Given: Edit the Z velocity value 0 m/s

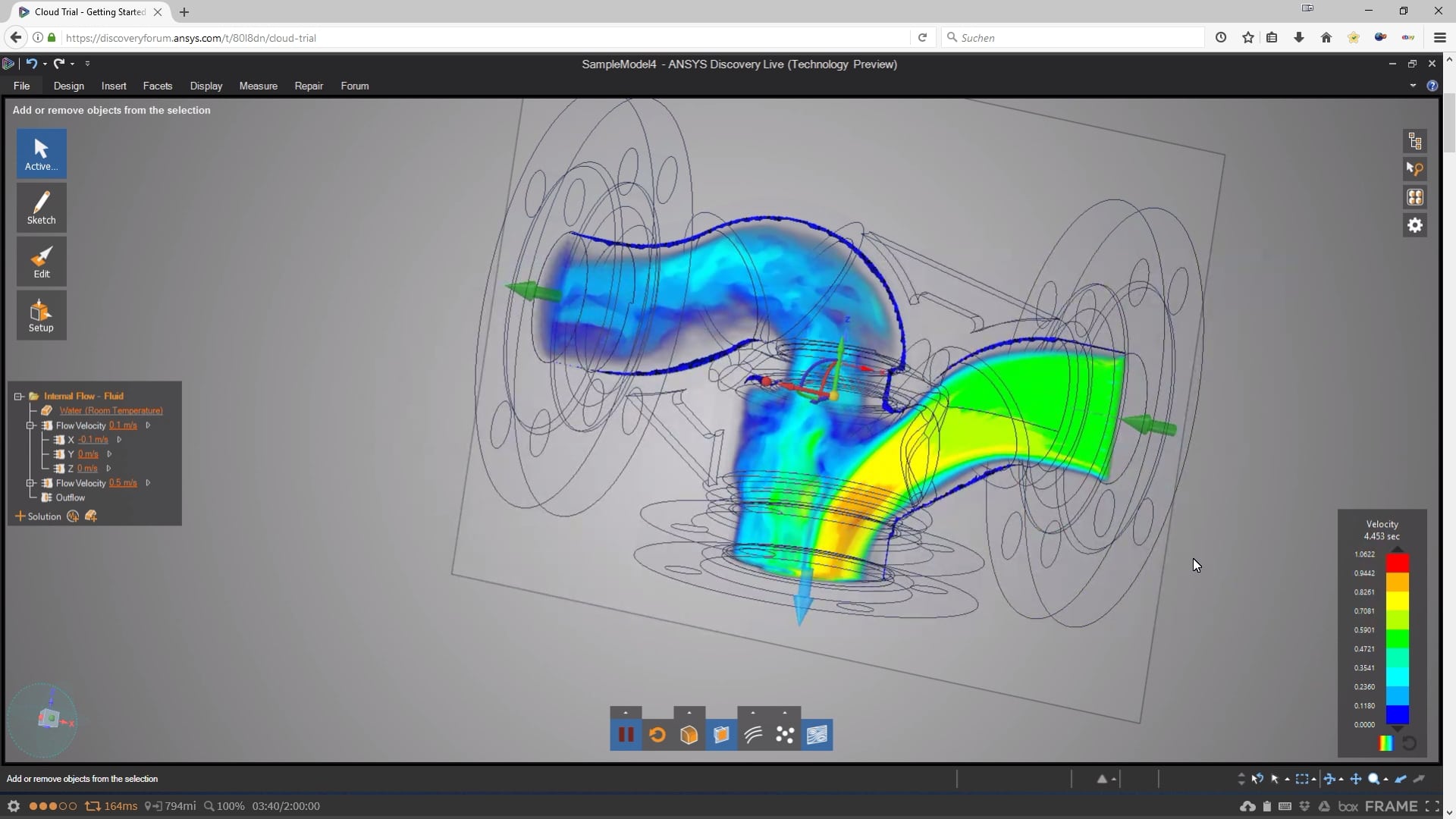Looking at the screenshot, I should 87,469.
